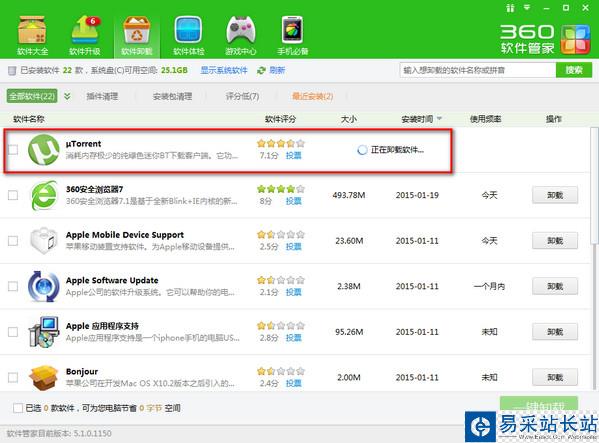Click the 刷新 refresh link
Screen dimensions: 599x443
pos(277,70)
